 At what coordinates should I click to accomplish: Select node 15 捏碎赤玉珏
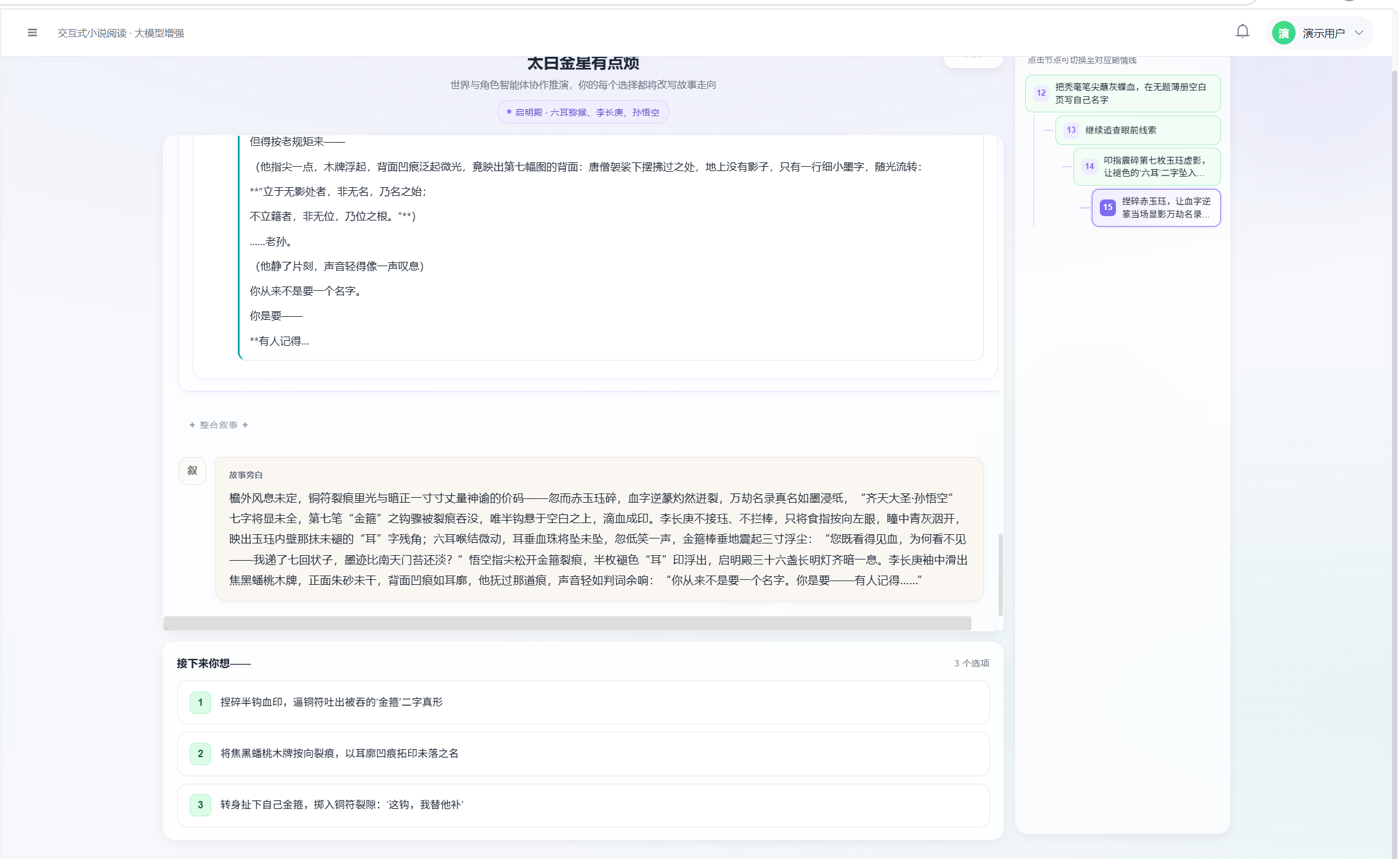[1155, 207]
